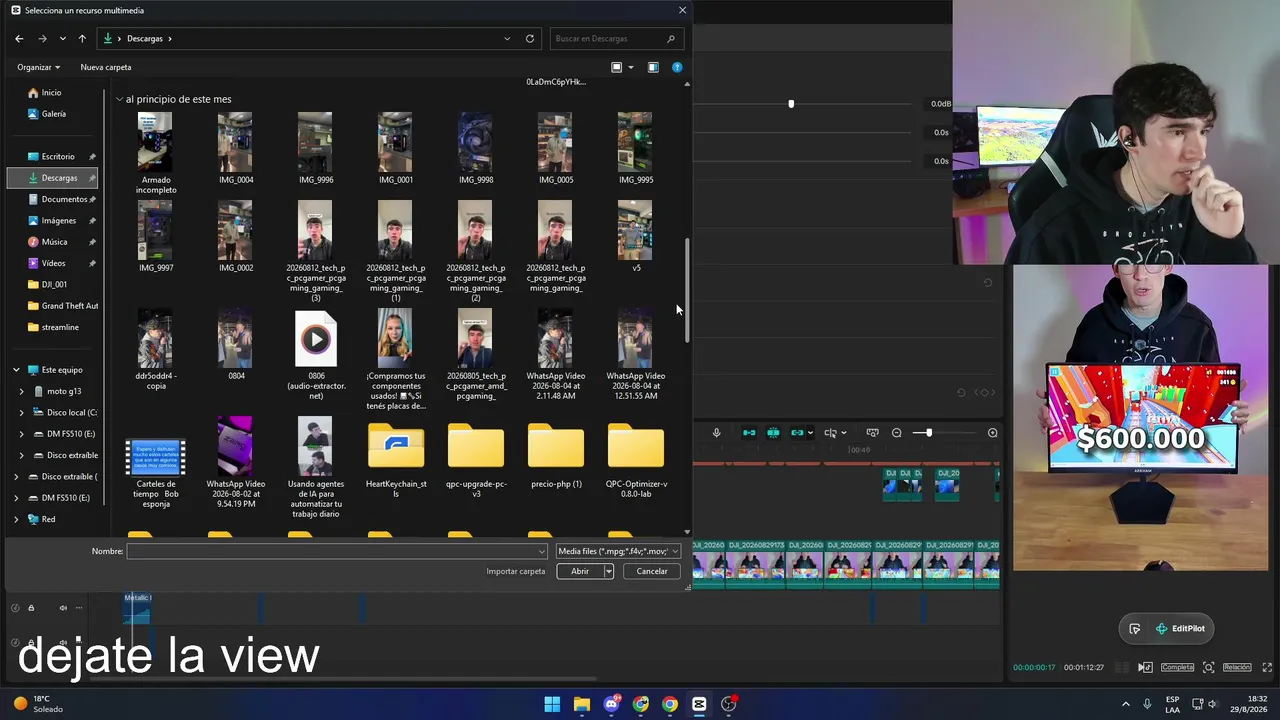Select Inicio in the navigation pane
The image size is (1280, 720).
[52, 93]
